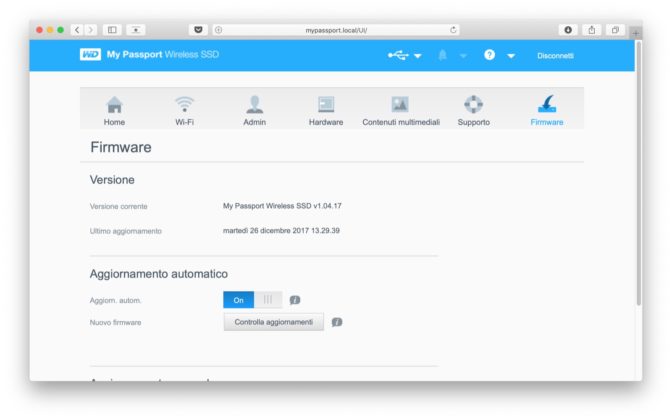The image size is (672, 420).
Task: Switch to the Hardware tab
Action: (326, 111)
